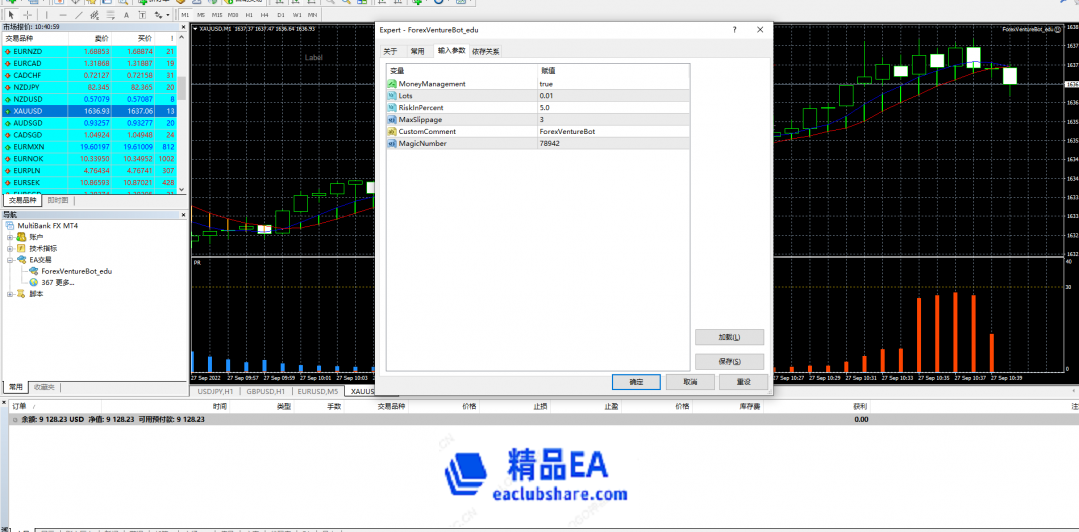This screenshot has height=532, width=1079.
Task: Switch chart to W1 timeframe
Action: pyautogui.click(x=297, y=14)
